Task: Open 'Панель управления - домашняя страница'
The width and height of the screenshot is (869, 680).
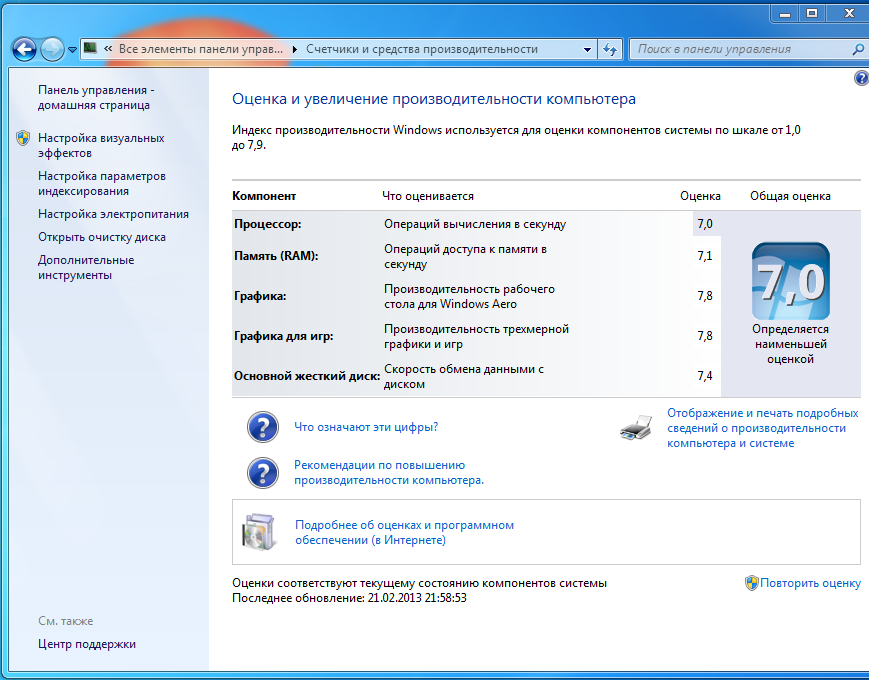Action: coord(96,98)
